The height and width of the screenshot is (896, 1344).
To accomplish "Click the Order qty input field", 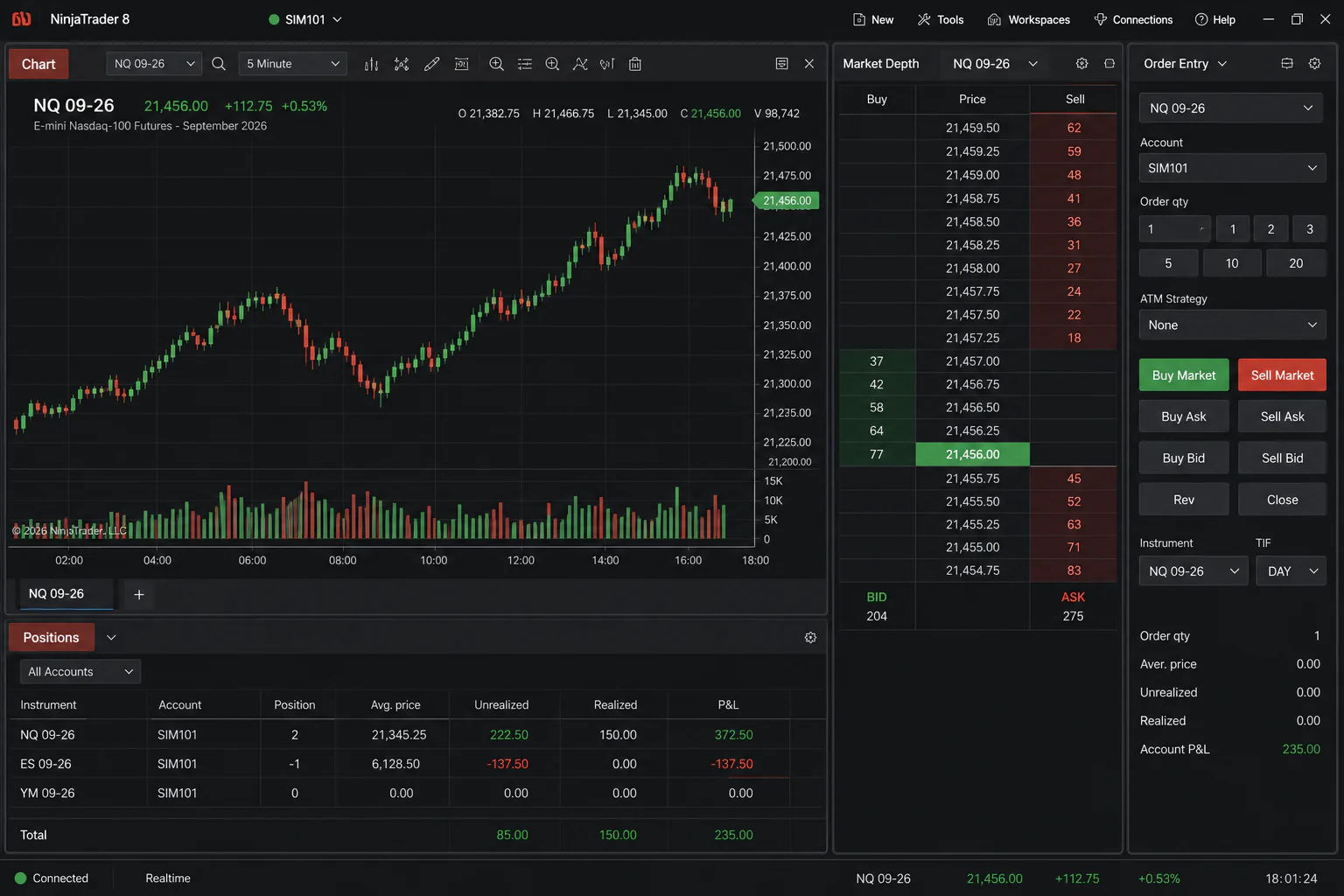I will coord(1175,229).
